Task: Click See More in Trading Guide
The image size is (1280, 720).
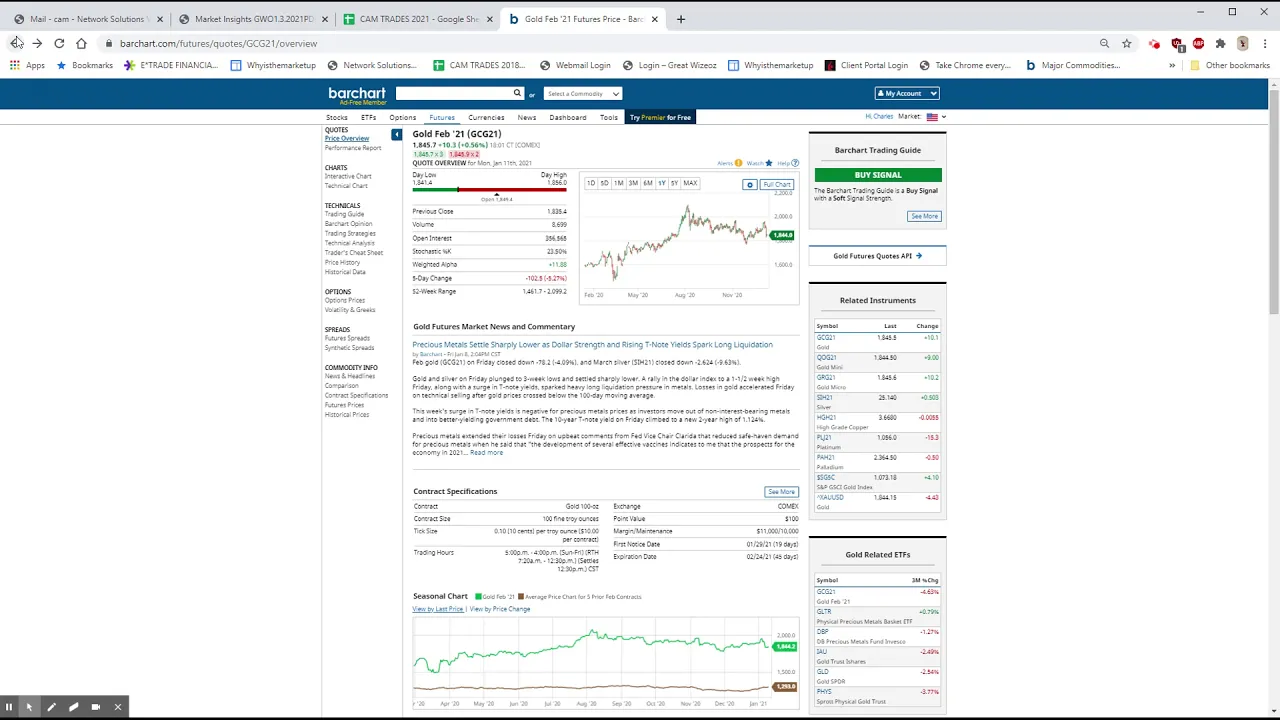Action: point(924,216)
